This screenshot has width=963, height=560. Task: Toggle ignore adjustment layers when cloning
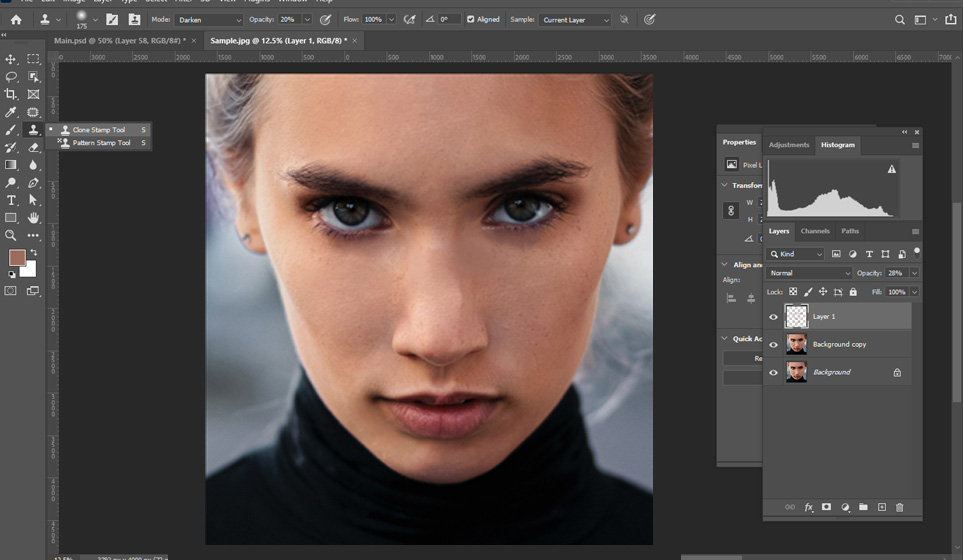coord(624,20)
